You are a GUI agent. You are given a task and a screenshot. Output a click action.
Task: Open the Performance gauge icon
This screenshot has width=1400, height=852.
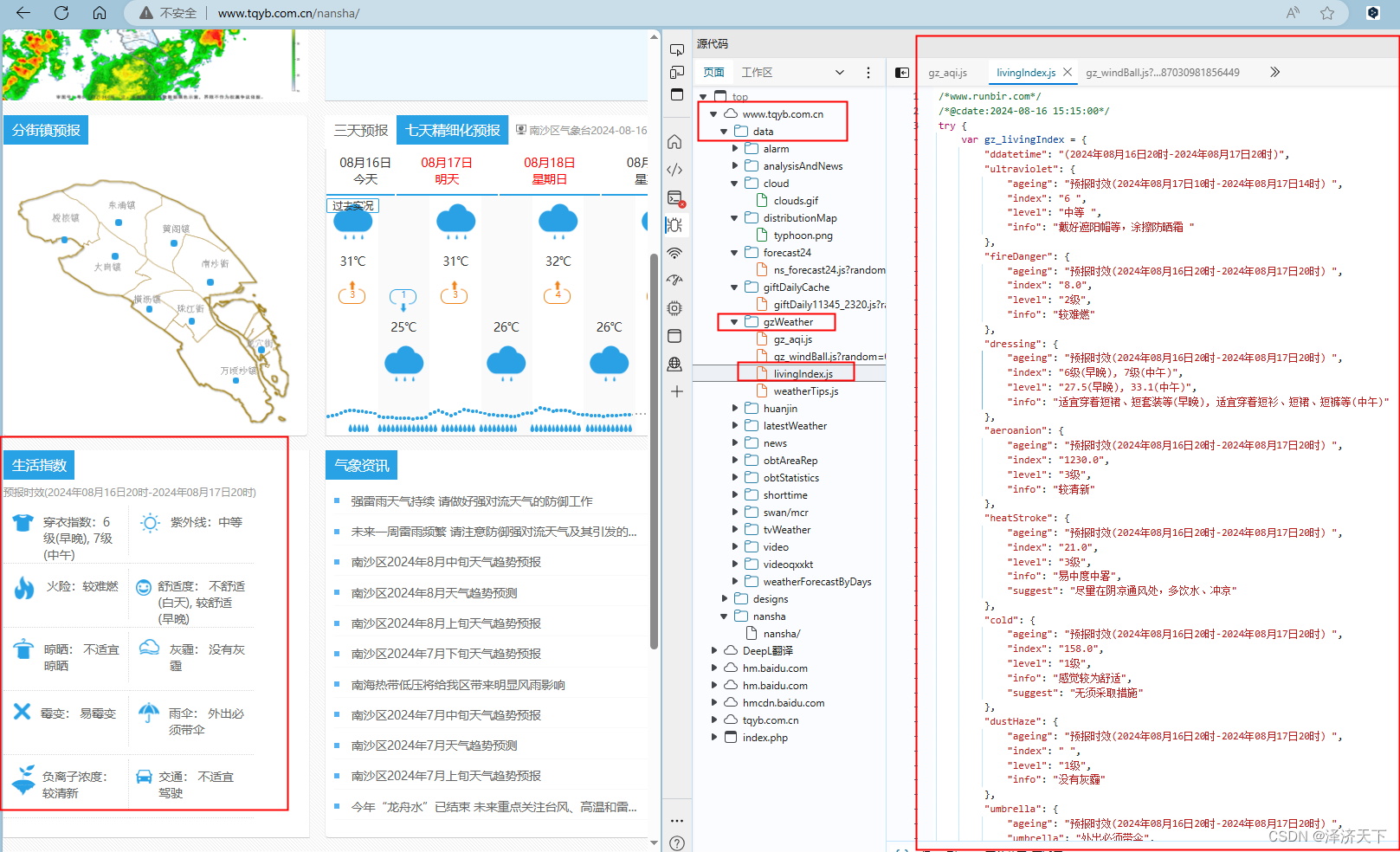click(675, 281)
